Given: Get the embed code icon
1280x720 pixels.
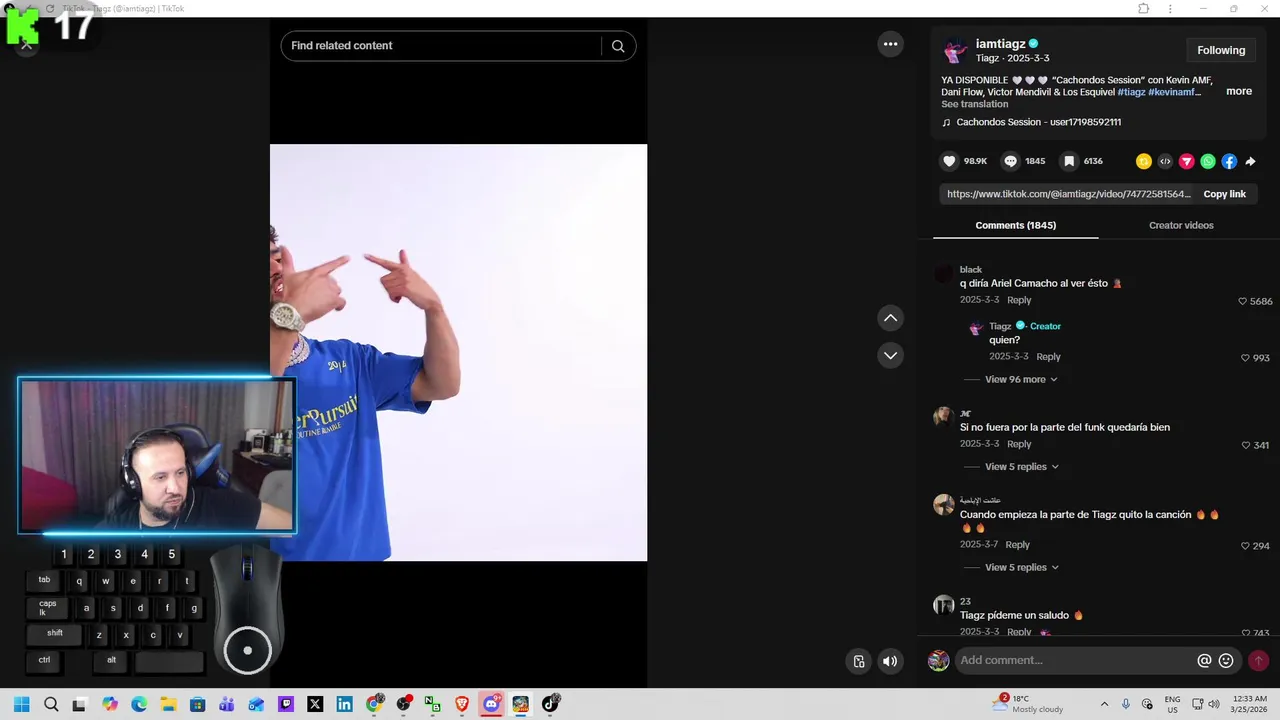Looking at the screenshot, I should coord(1165,161).
